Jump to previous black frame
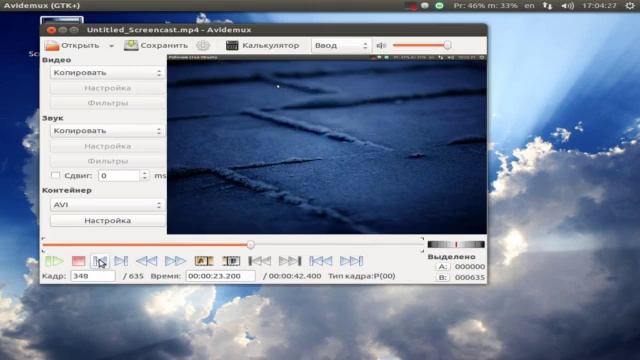This screenshot has height=360, width=640. [x=260, y=261]
